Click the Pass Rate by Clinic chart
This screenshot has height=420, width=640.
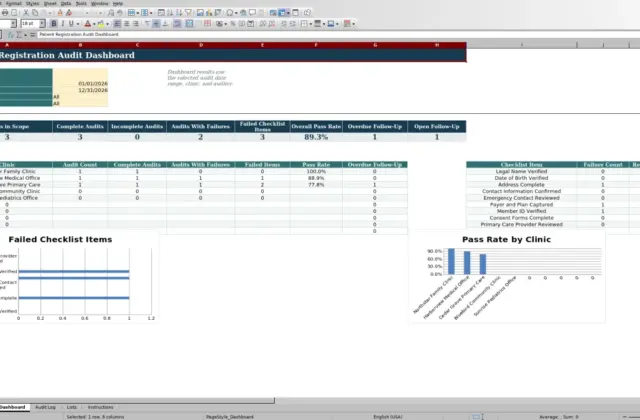[507, 277]
